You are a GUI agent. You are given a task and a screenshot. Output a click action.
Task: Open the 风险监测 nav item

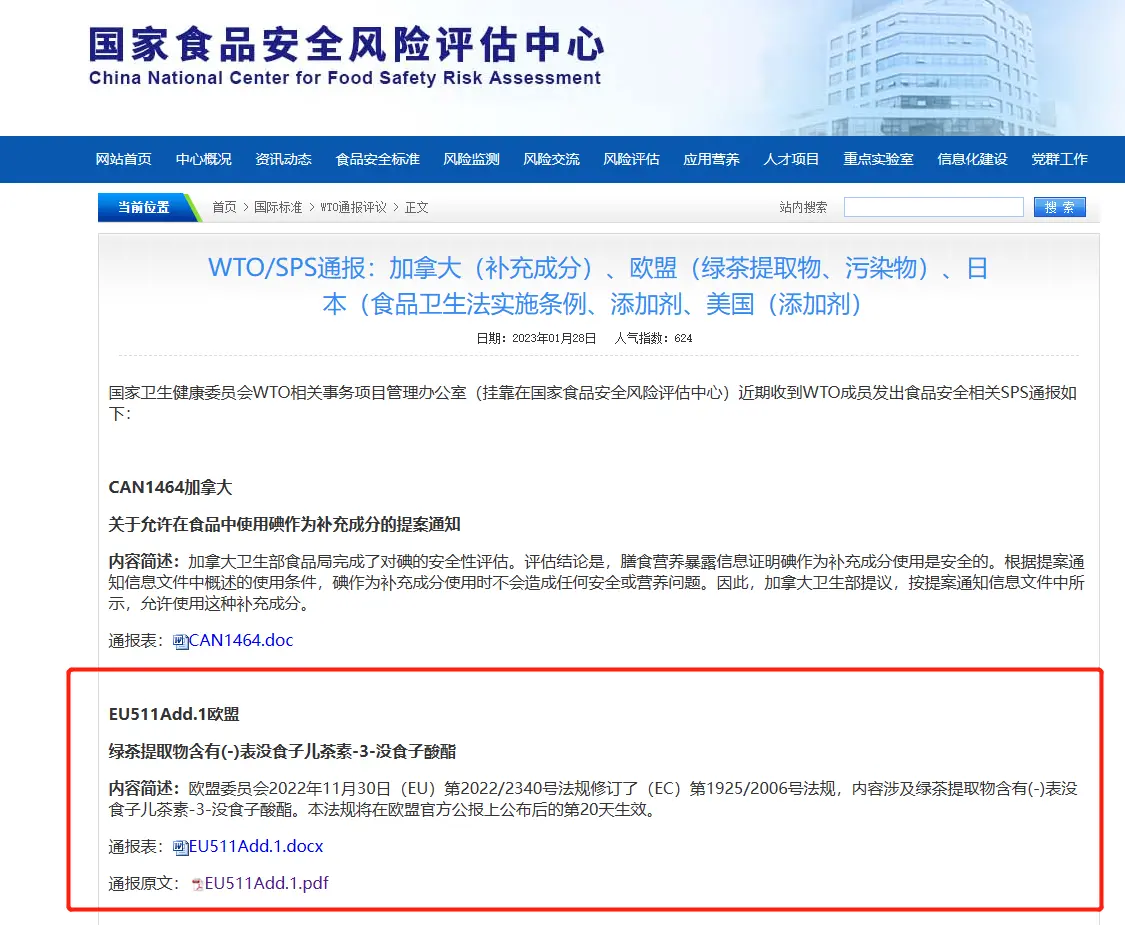(471, 159)
